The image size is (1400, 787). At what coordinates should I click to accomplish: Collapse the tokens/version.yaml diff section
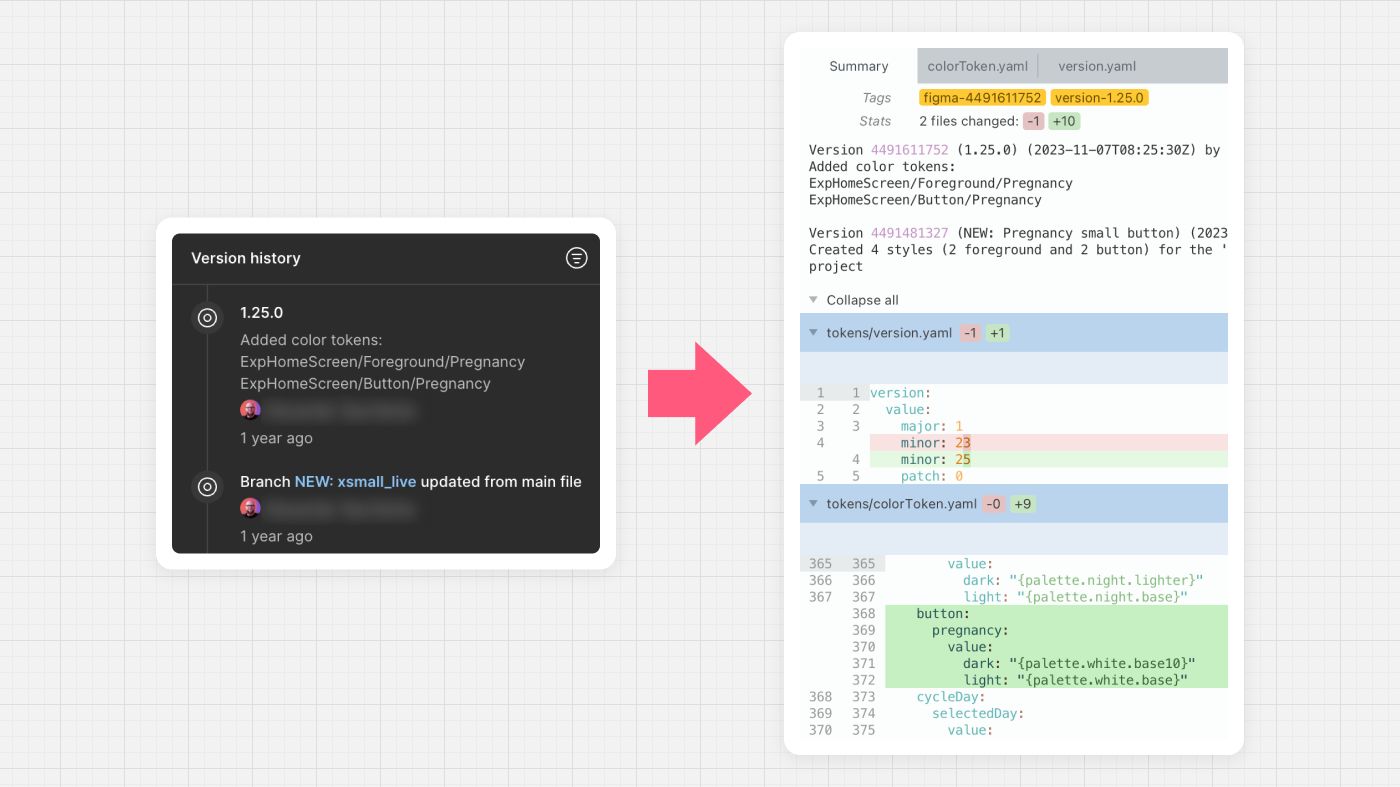click(814, 333)
